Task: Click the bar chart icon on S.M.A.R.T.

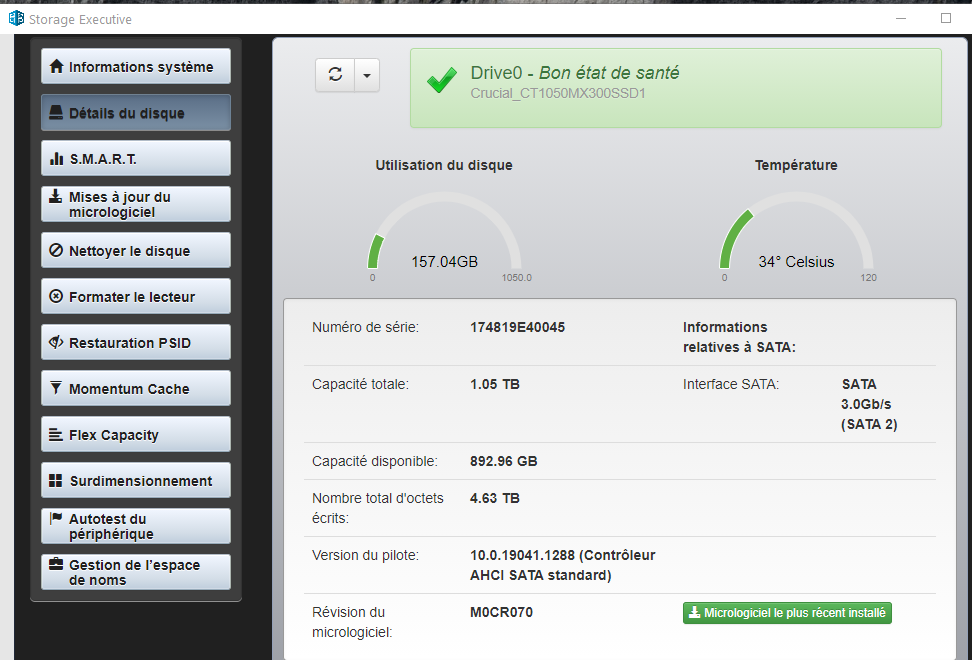Action: (x=56, y=158)
